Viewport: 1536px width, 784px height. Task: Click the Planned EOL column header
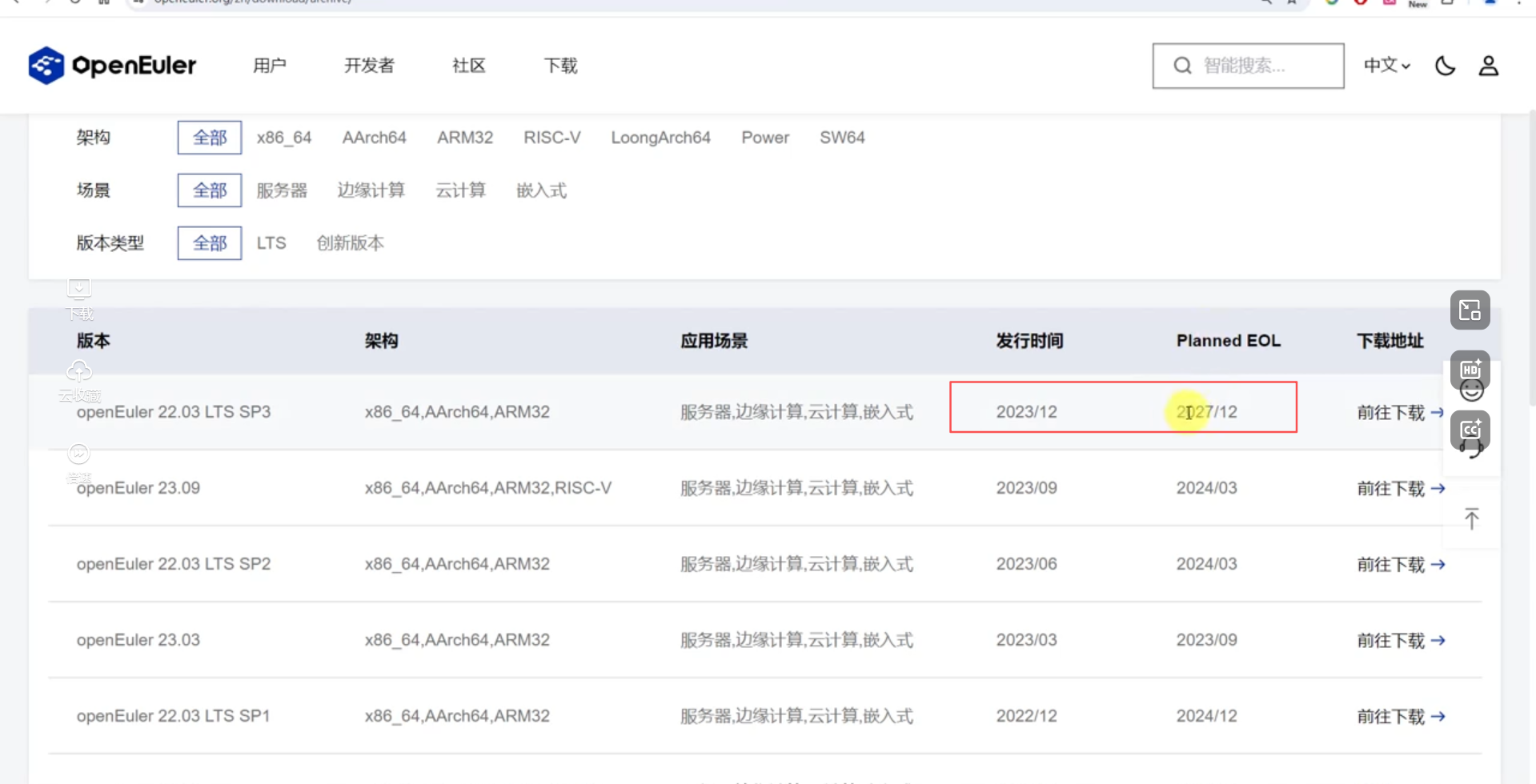tap(1229, 341)
